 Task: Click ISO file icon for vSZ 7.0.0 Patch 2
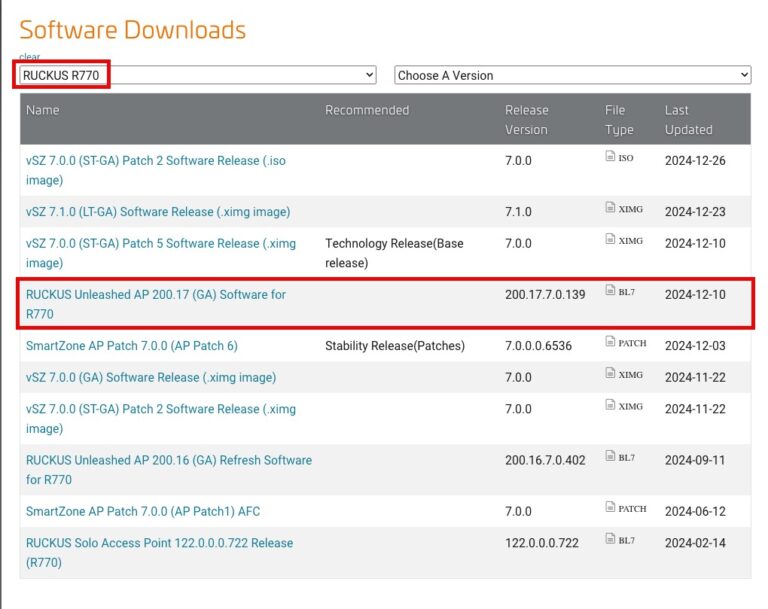click(x=610, y=157)
